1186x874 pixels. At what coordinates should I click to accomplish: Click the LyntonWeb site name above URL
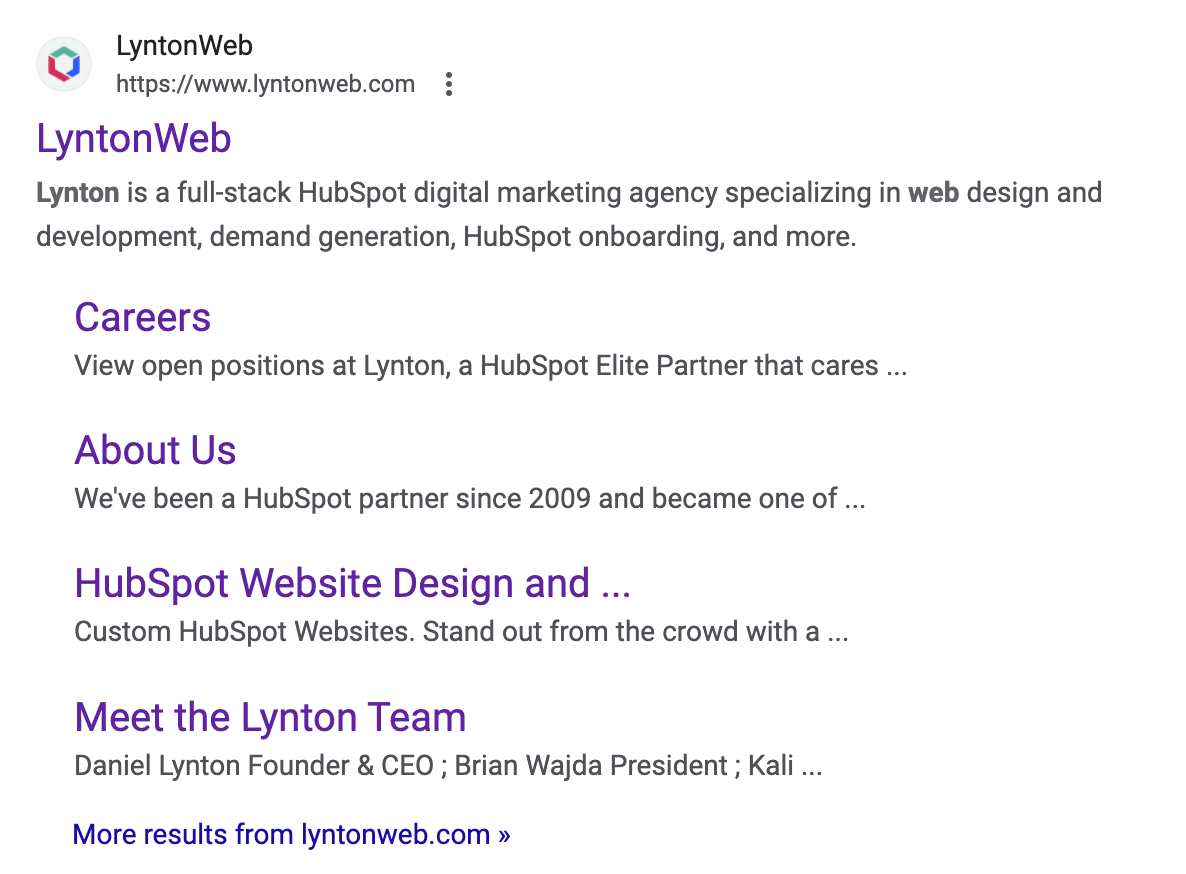[184, 45]
